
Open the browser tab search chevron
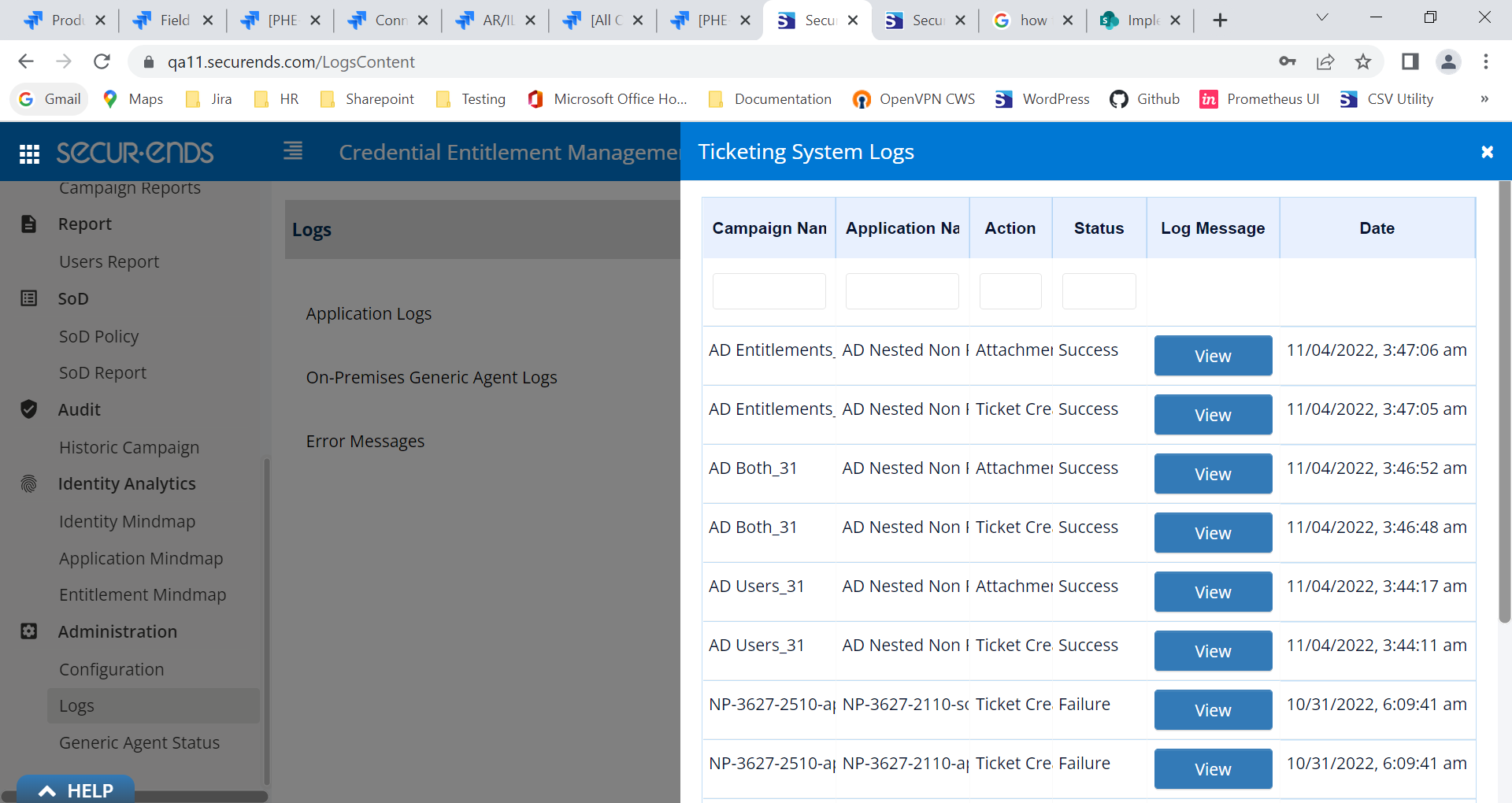(x=1322, y=17)
